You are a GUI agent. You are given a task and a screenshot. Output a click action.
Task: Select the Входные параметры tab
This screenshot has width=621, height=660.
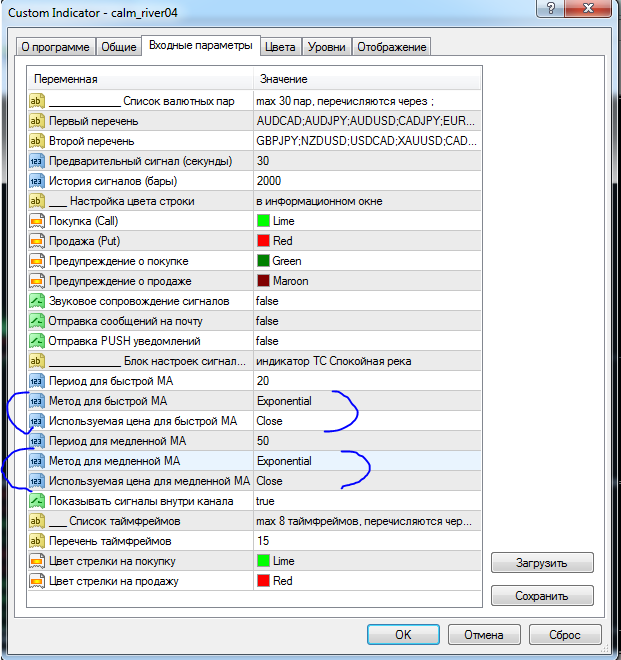pyautogui.click(x=201, y=45)
